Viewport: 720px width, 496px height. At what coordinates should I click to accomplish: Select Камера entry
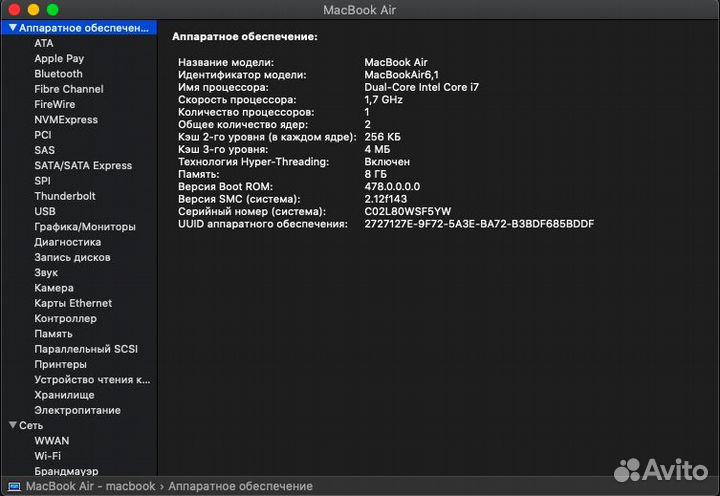point(54,288)
